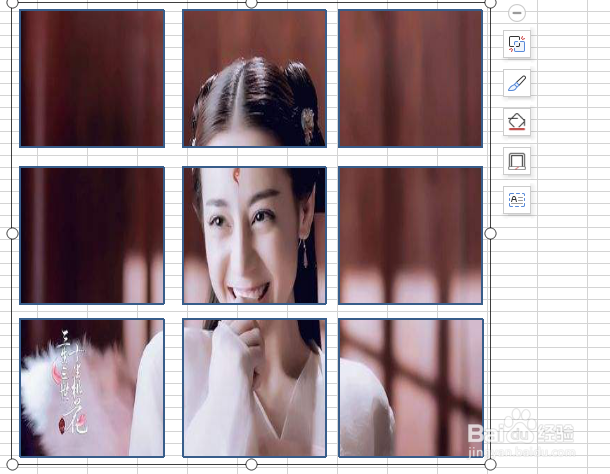Select the top-left red curtain tile
This screenshot has height=474, width=610.
pos(92,79)
